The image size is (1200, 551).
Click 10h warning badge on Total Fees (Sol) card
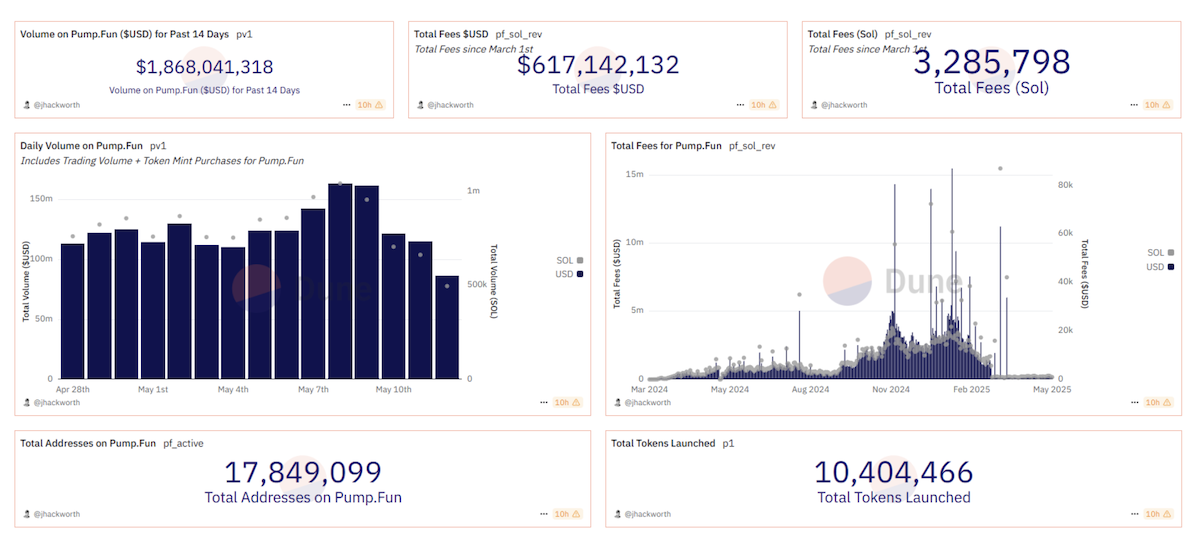[x=1158, y=104]
